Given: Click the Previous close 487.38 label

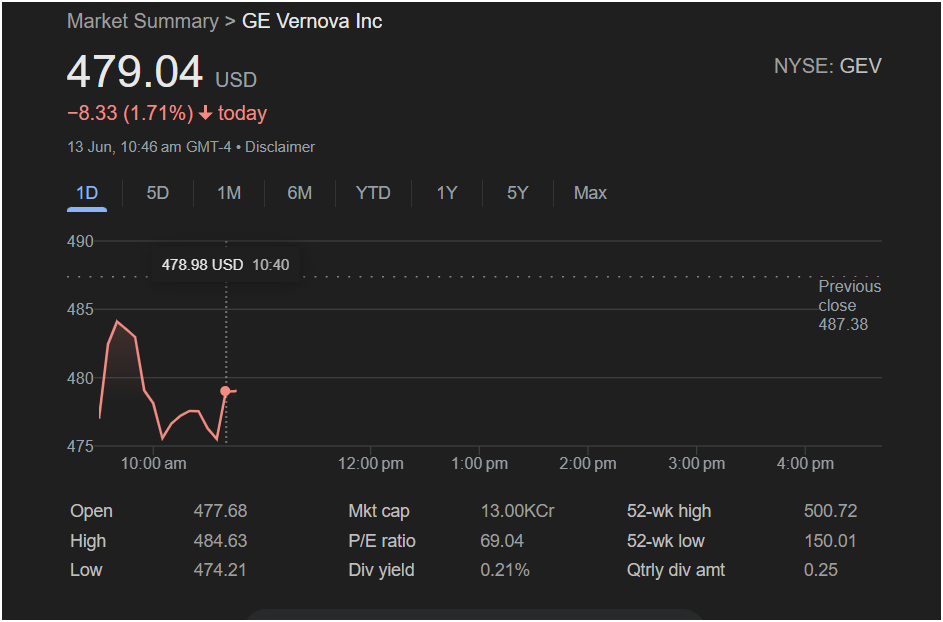Looking at the screenshot, I should coord(849,306).
